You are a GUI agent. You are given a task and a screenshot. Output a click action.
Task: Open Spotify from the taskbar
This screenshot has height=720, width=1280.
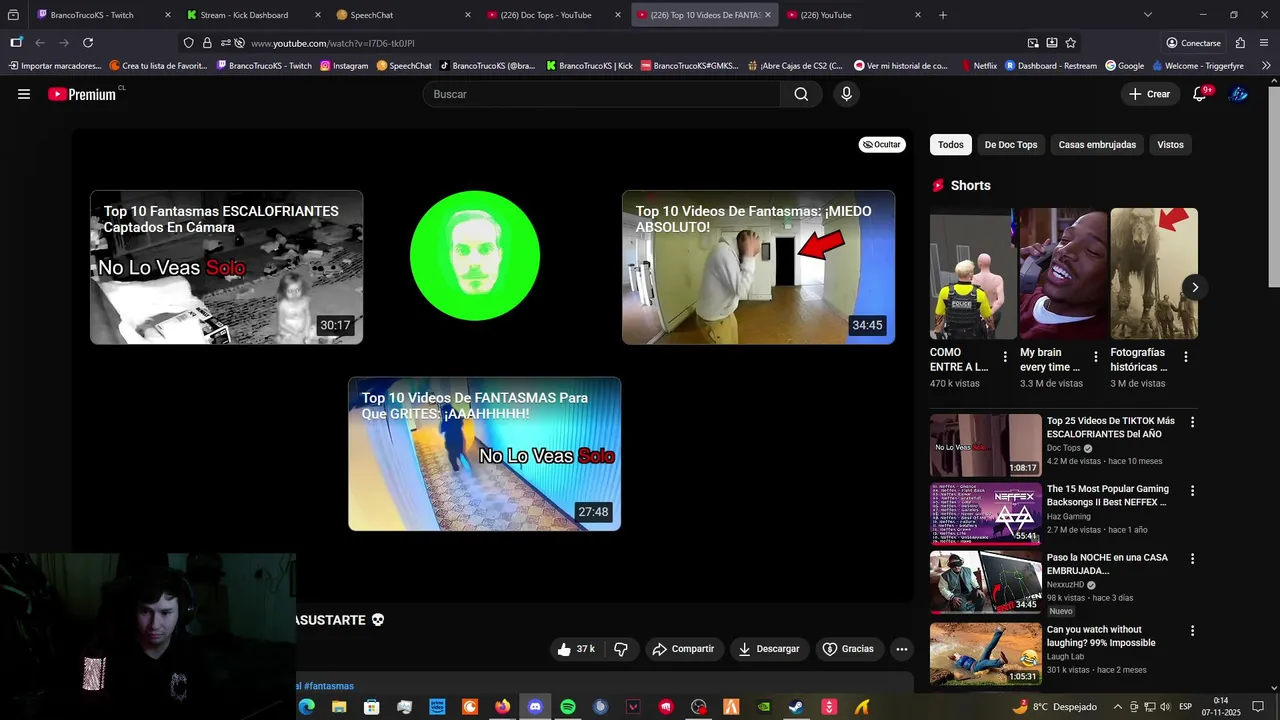click(568, 707)
